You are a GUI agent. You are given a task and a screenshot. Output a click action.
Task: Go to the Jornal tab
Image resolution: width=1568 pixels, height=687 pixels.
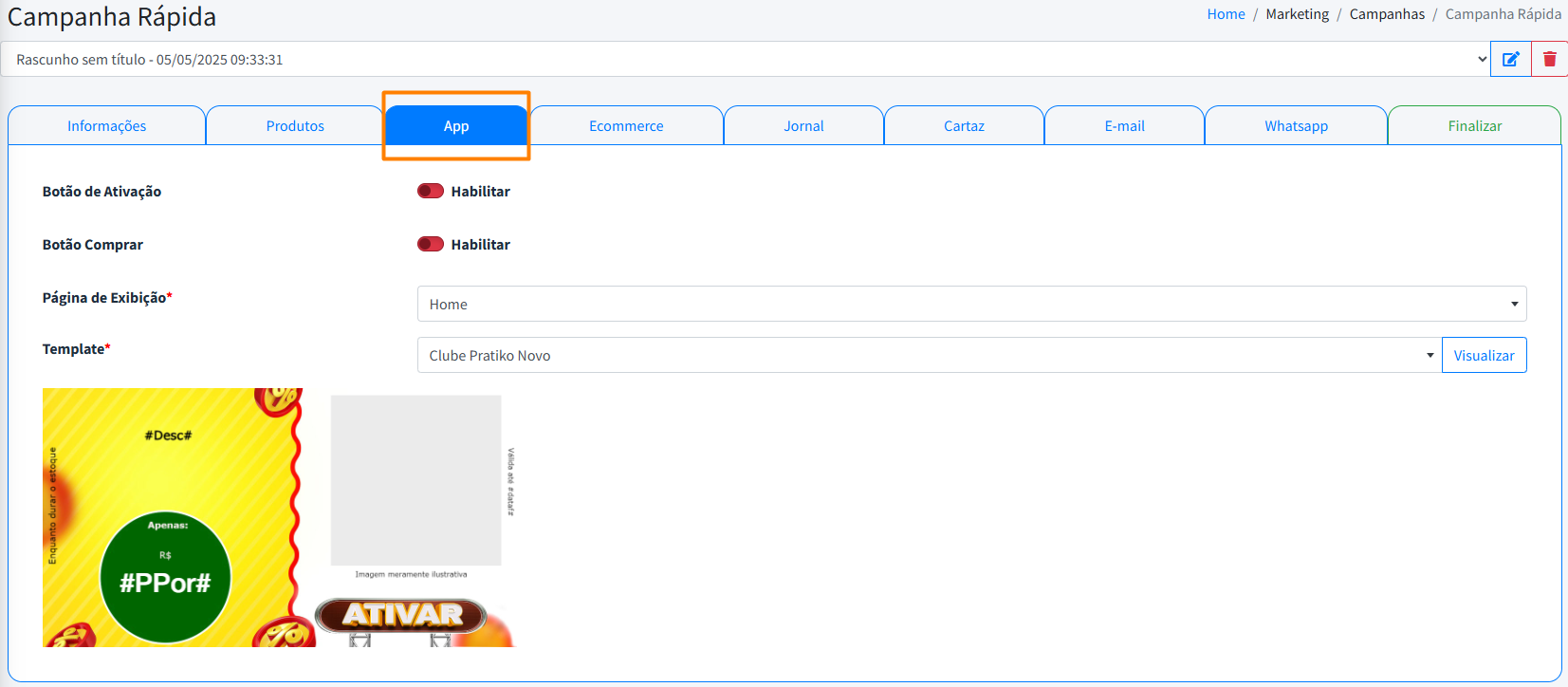point(803,126)
